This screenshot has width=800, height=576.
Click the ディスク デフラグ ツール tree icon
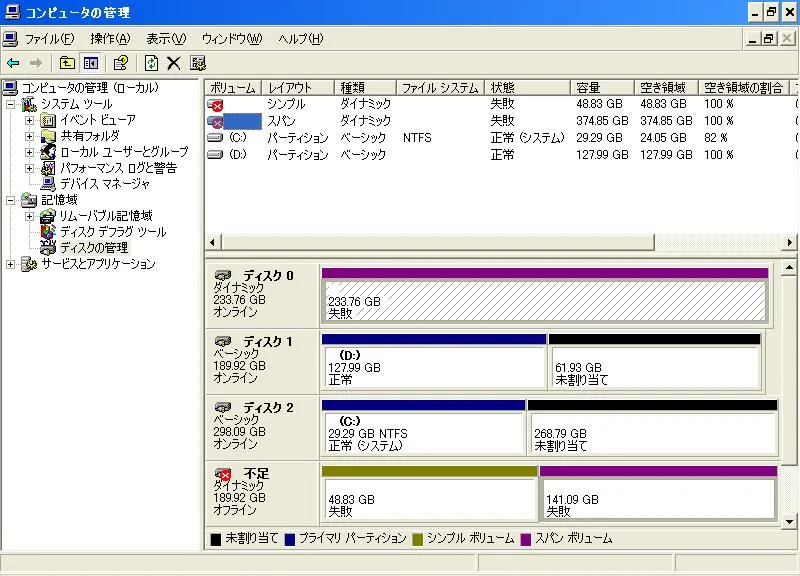click(x=48, y=232)
